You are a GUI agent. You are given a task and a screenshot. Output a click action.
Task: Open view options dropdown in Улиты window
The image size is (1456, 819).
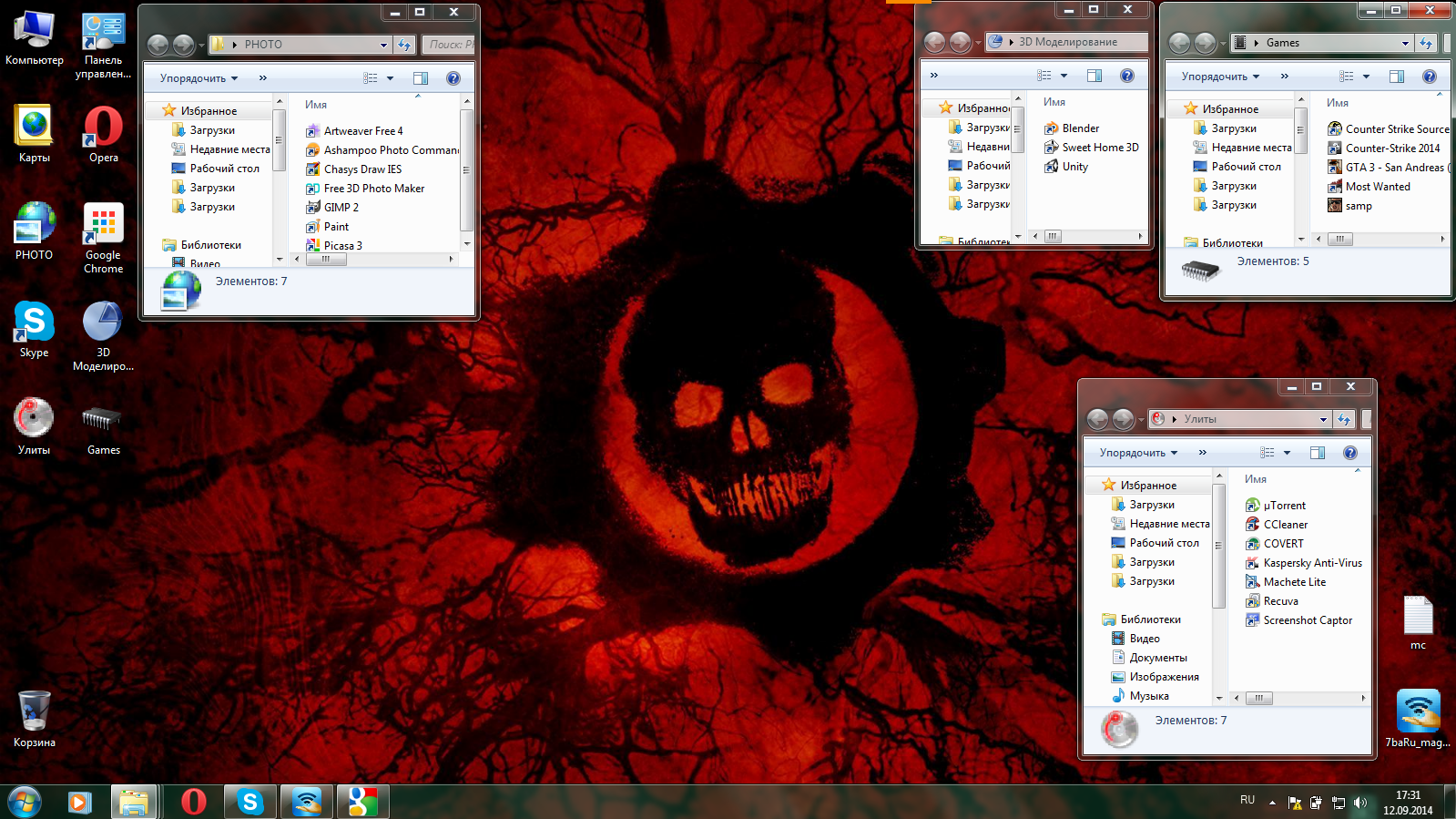[1287, 453]
